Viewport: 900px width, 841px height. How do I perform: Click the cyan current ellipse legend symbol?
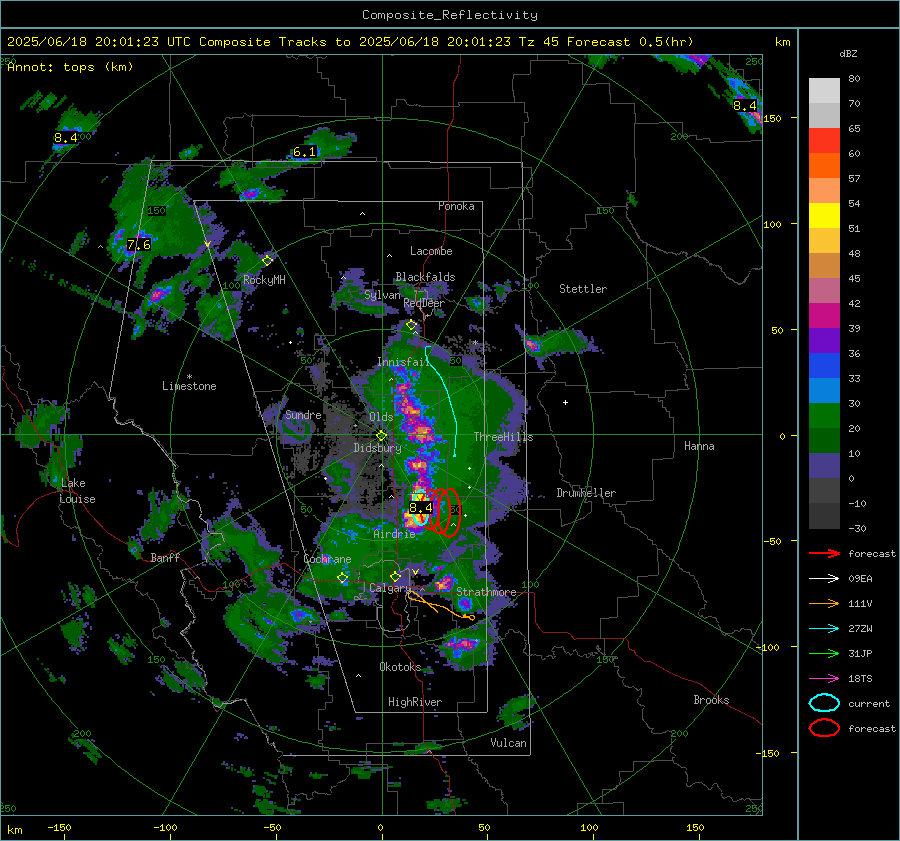point(824,703)
